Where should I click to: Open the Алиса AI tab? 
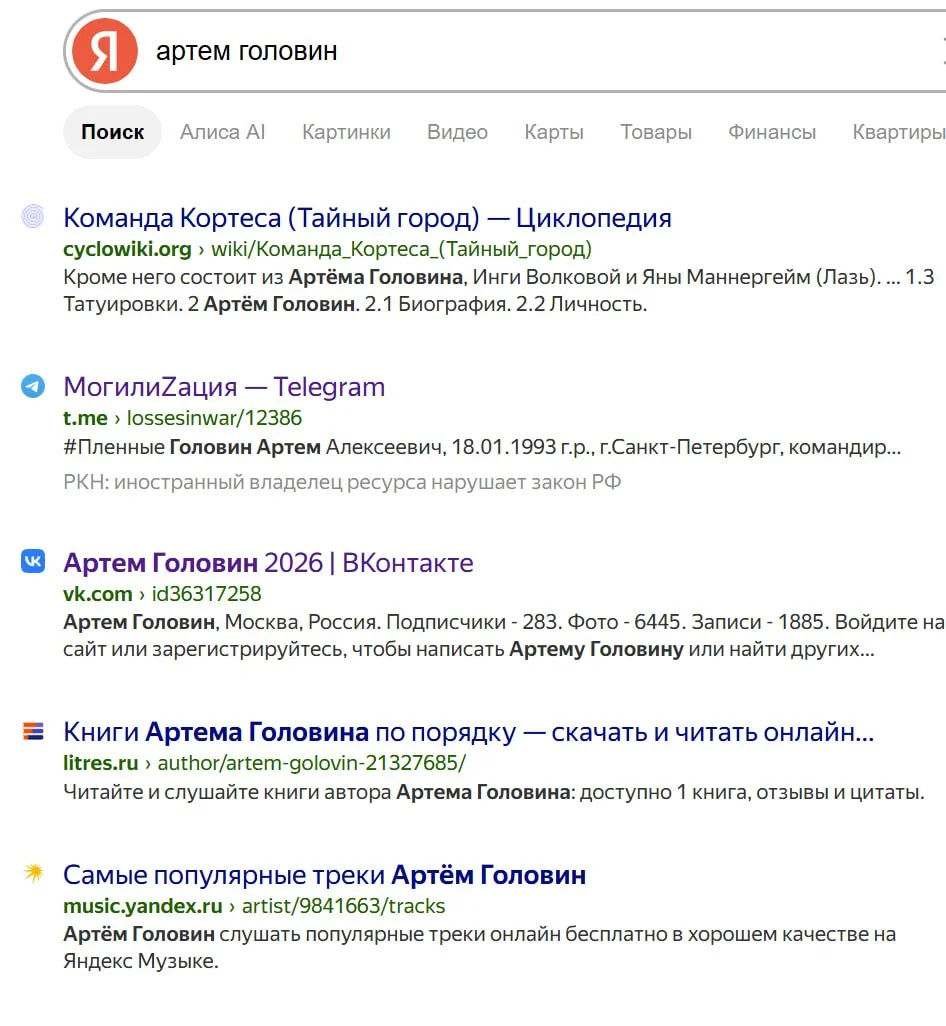pos(222,132)
